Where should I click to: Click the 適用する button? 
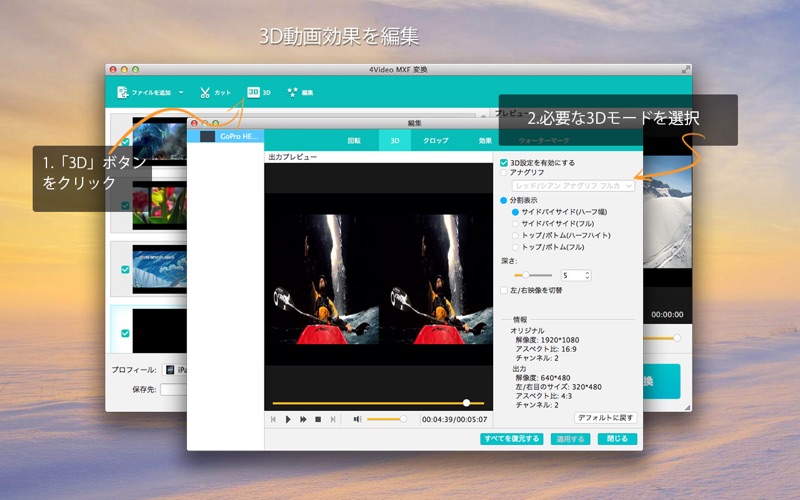click(570, 439)
